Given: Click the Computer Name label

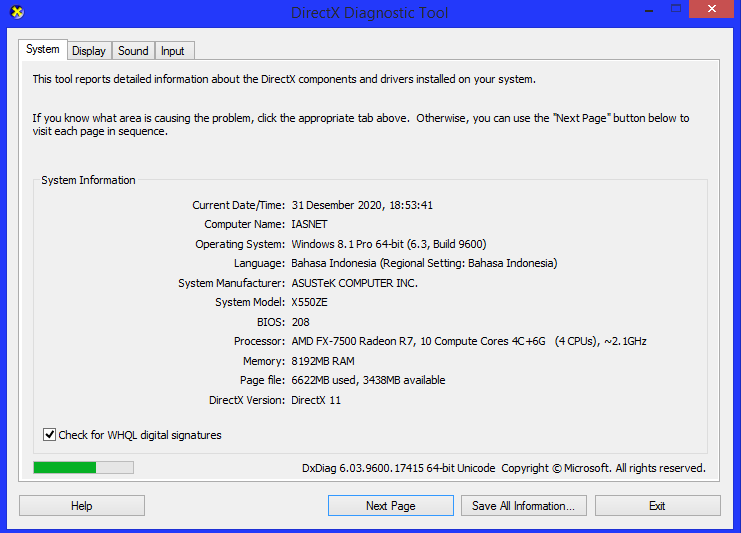Looking at the screenshot, I should click(244, 224).
